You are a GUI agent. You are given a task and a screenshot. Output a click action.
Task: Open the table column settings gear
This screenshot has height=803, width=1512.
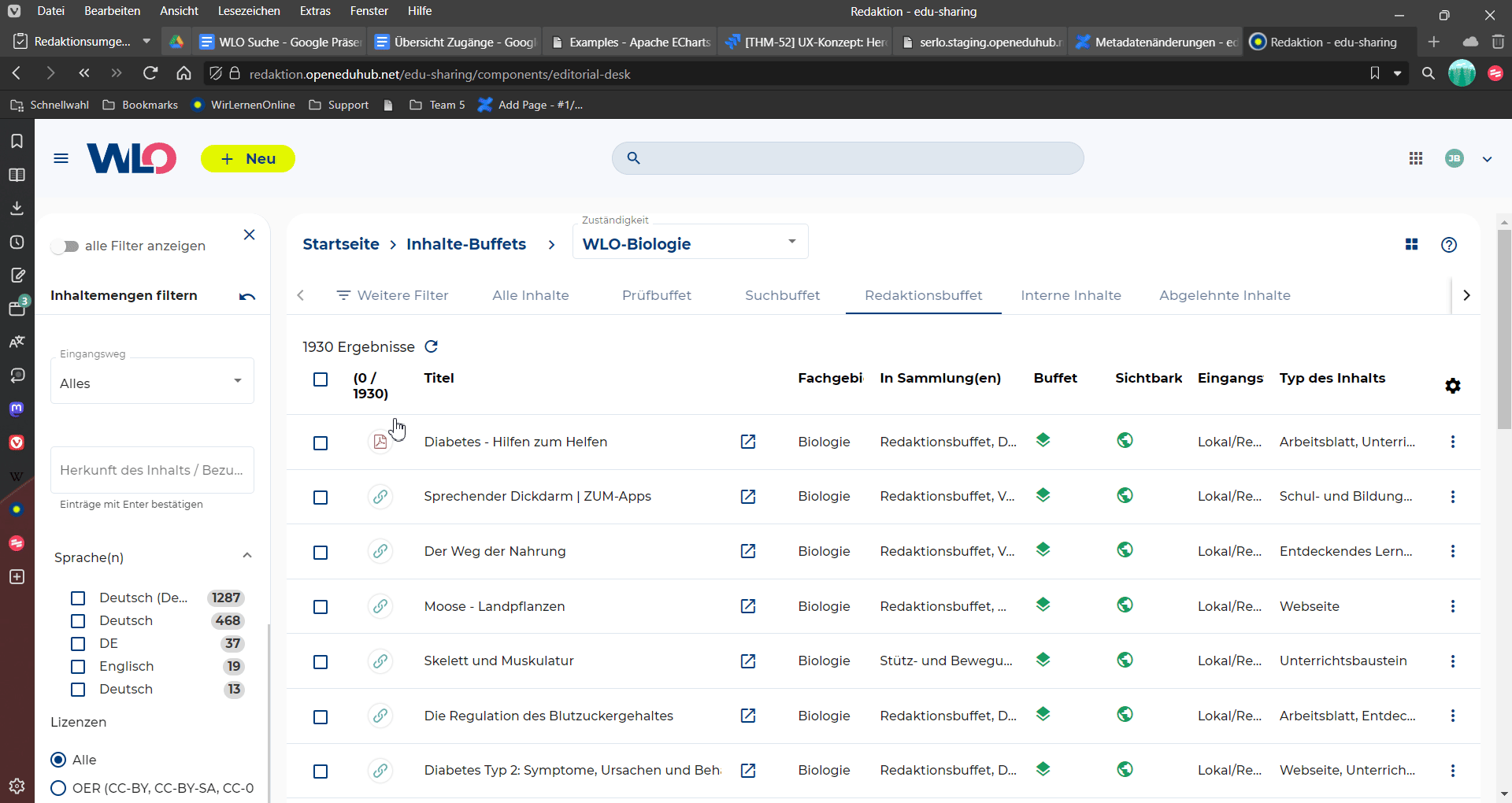[1452, 386]
